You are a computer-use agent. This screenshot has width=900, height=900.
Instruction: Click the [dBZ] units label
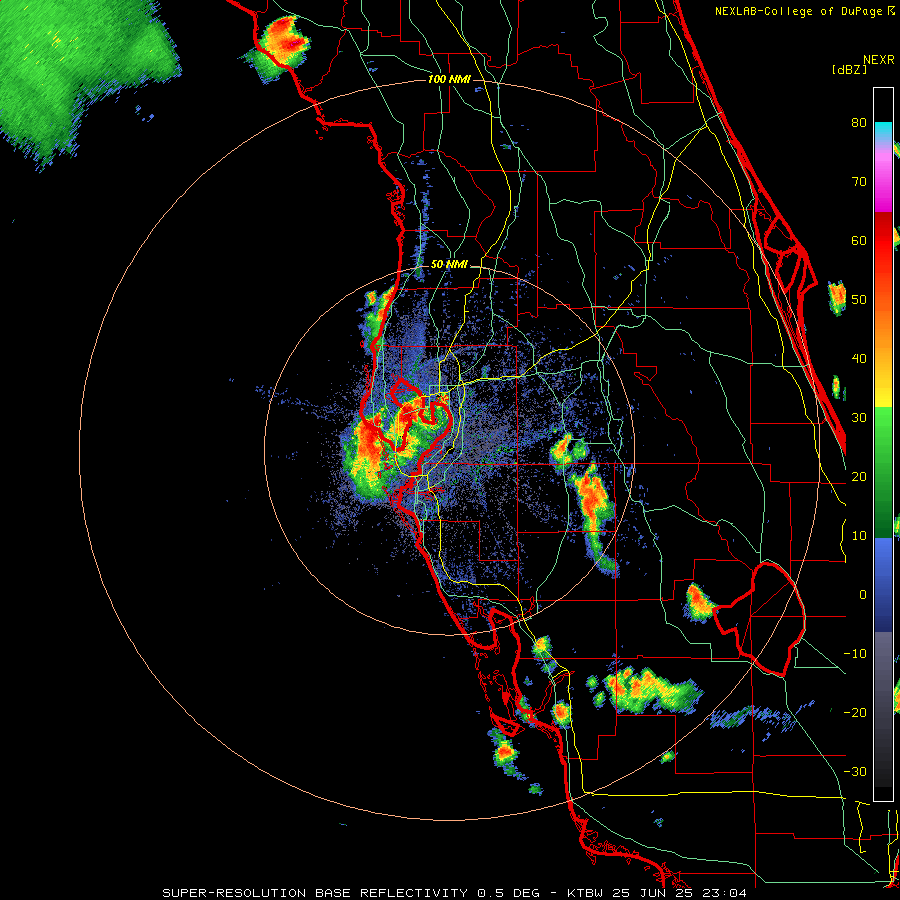click(x=849, y=69)
